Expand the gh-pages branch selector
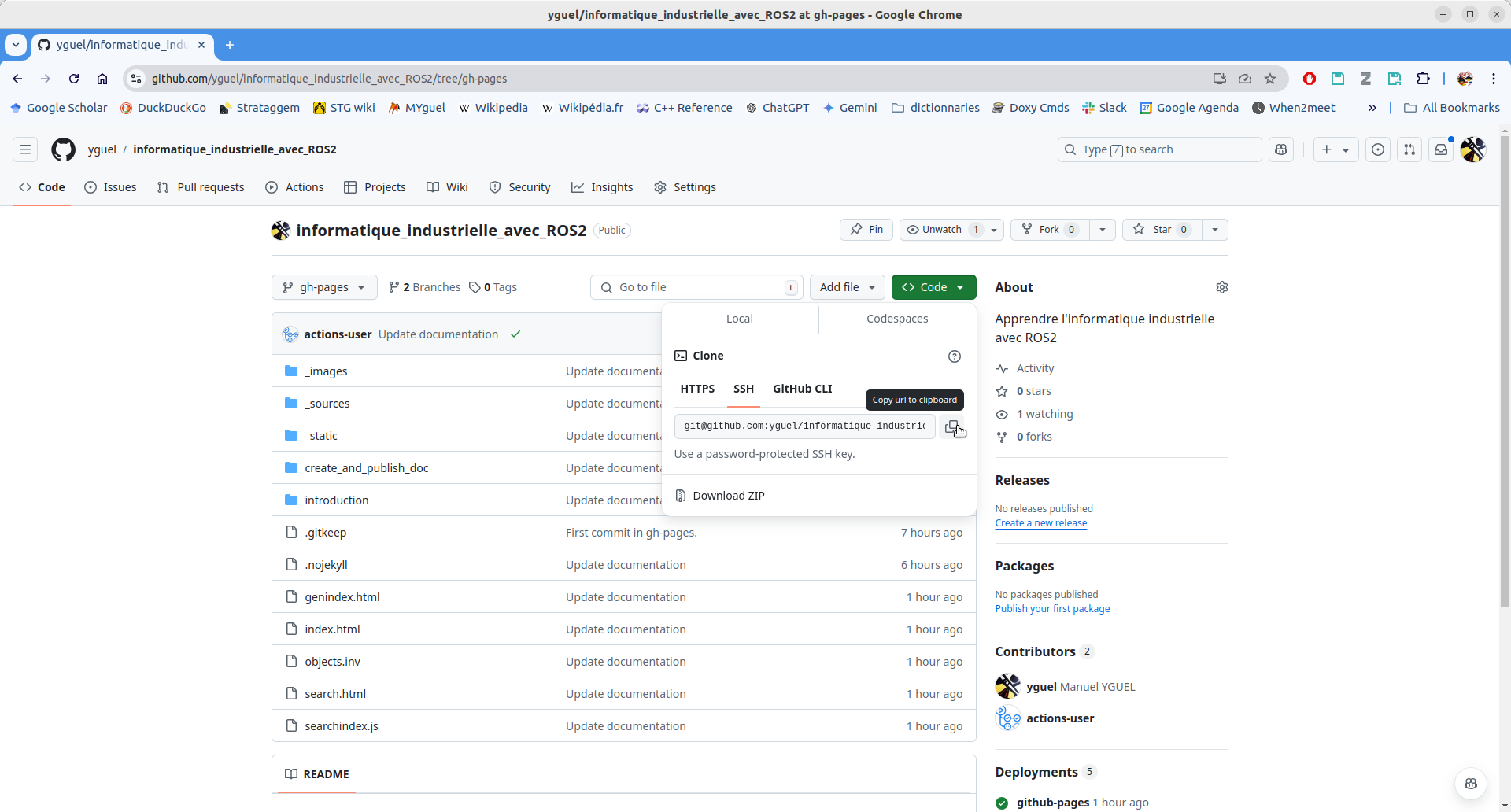The image size is (1511, 812). coord(323,287)
